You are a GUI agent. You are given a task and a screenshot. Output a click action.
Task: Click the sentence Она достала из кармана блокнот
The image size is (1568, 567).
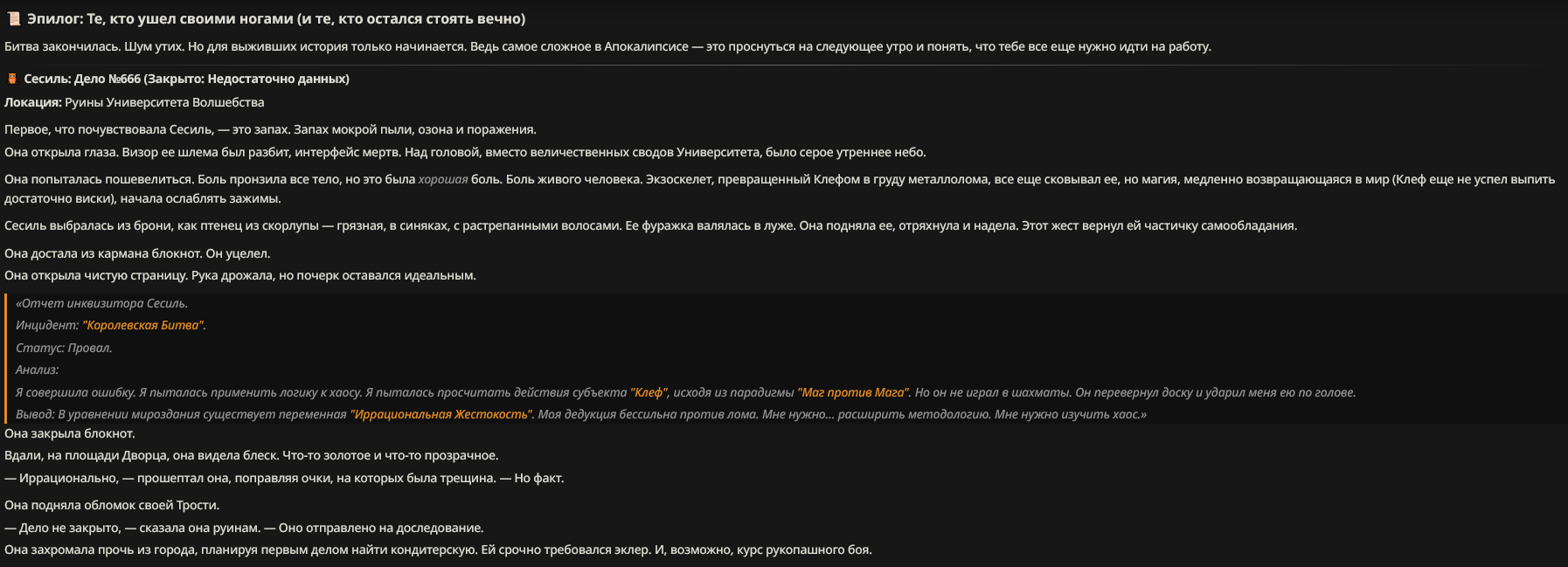tap(137, 253)
